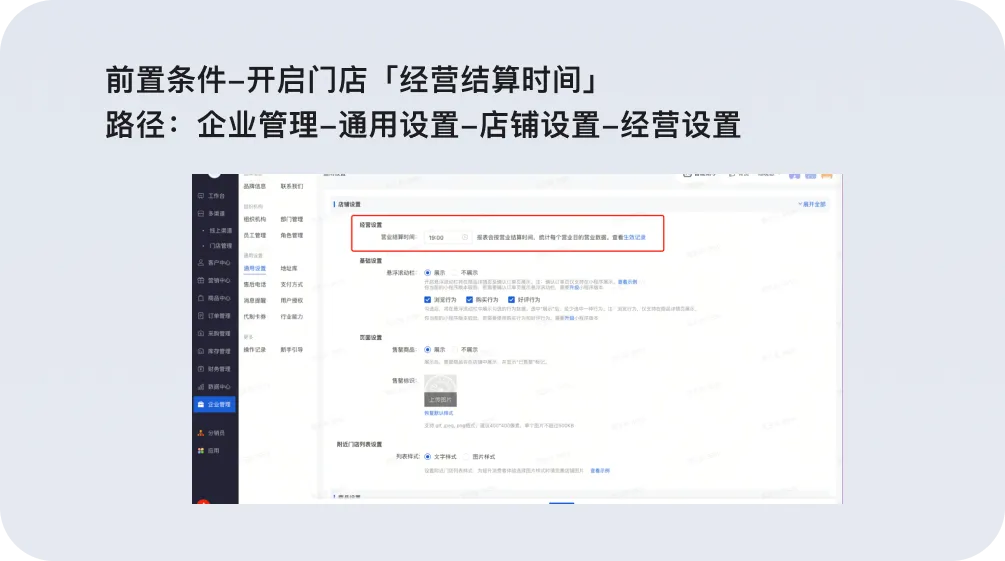Screen dimensions: 1005x561
Task: Open 代制卡券 submenu item
Action: 254,317
